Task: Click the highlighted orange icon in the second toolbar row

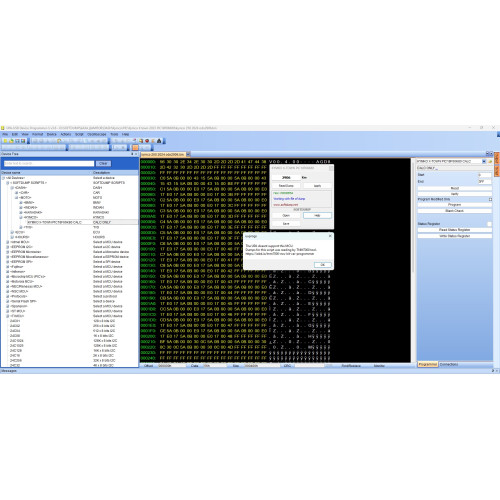Action: pyautogui.click(x=135, y=147)
